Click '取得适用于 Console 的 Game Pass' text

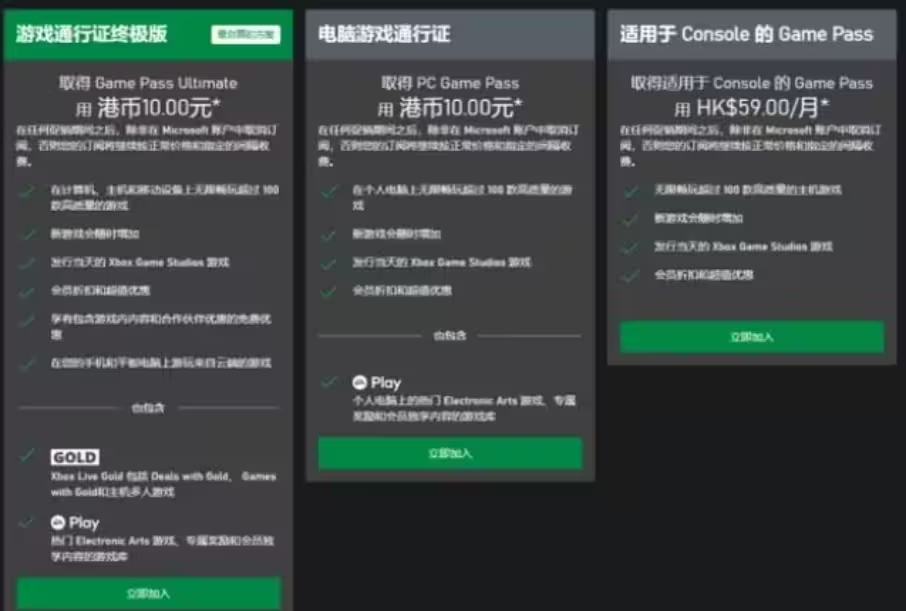tap(752, 83)
